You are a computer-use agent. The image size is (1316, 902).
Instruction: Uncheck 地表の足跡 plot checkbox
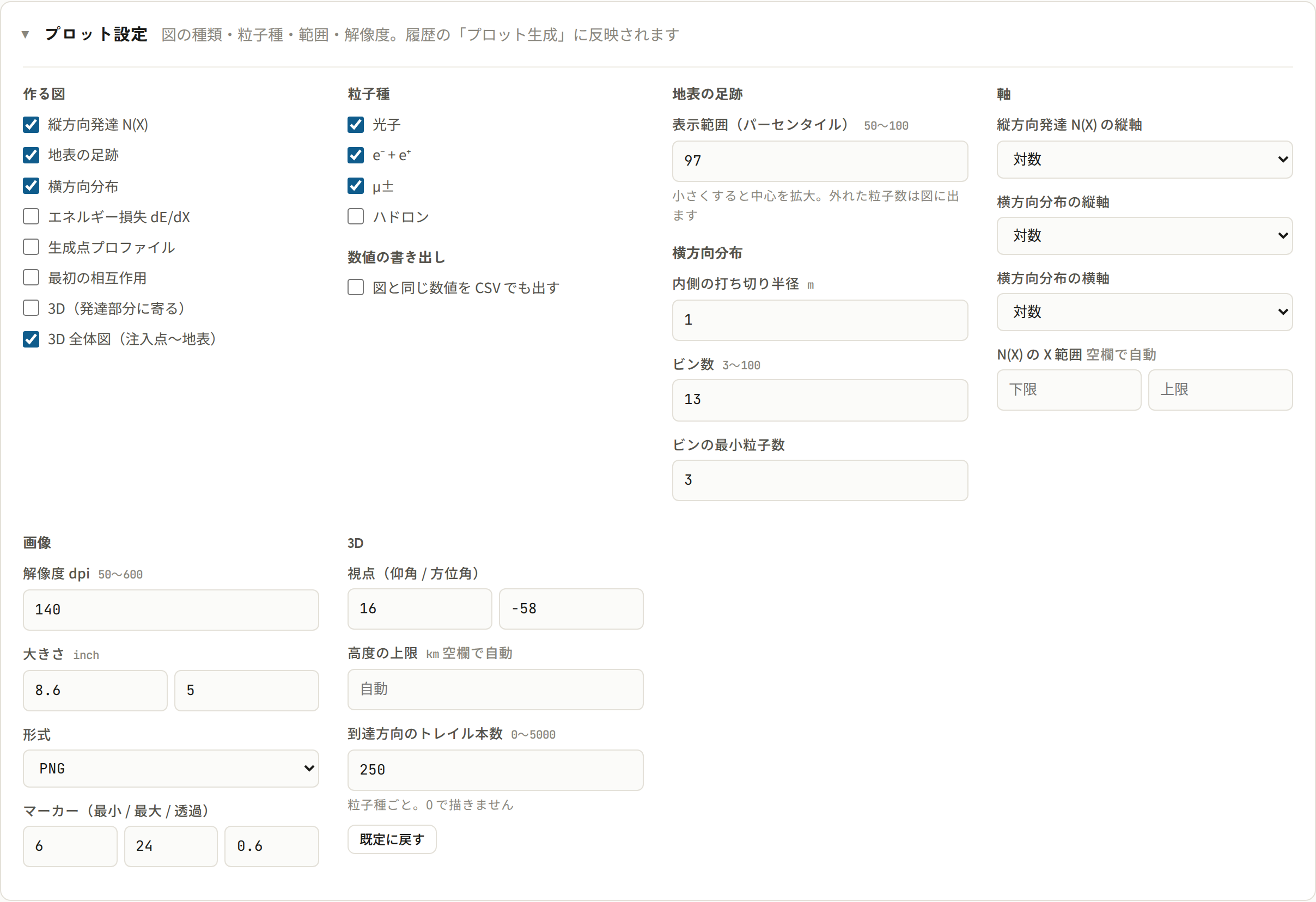point(31,155)
